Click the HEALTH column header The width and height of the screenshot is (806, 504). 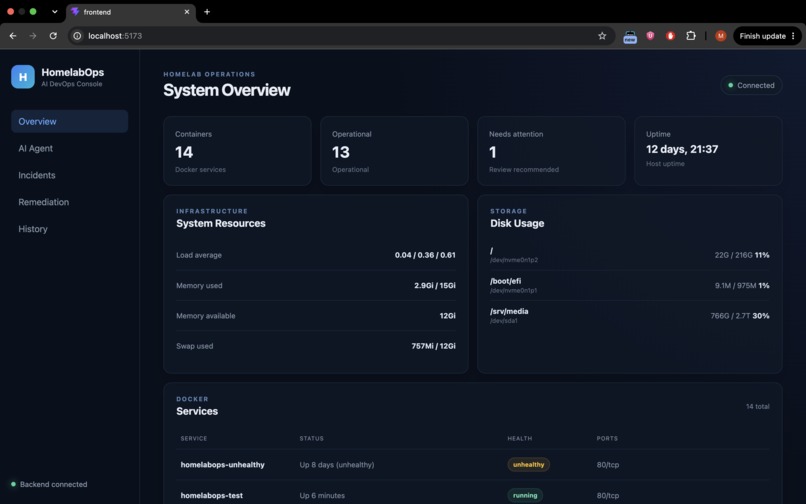pyautogui.click(x=520, y=439)
